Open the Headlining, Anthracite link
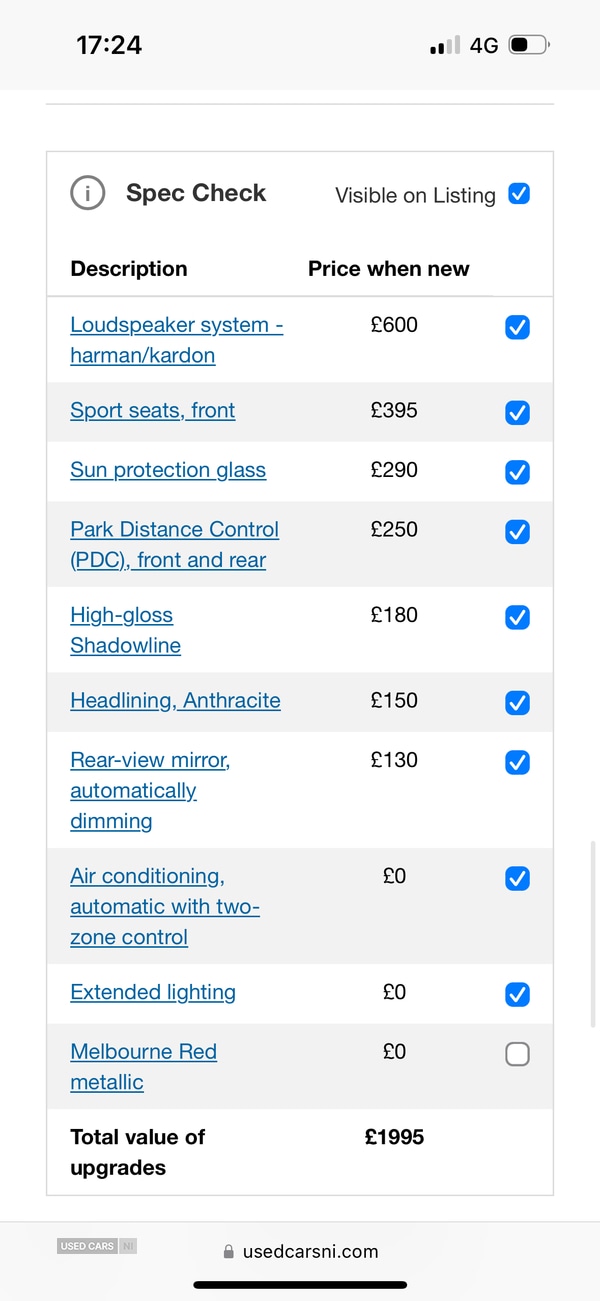Image resolution: width=600 pixels, height=1301 pixels. (x=175, y=701)
